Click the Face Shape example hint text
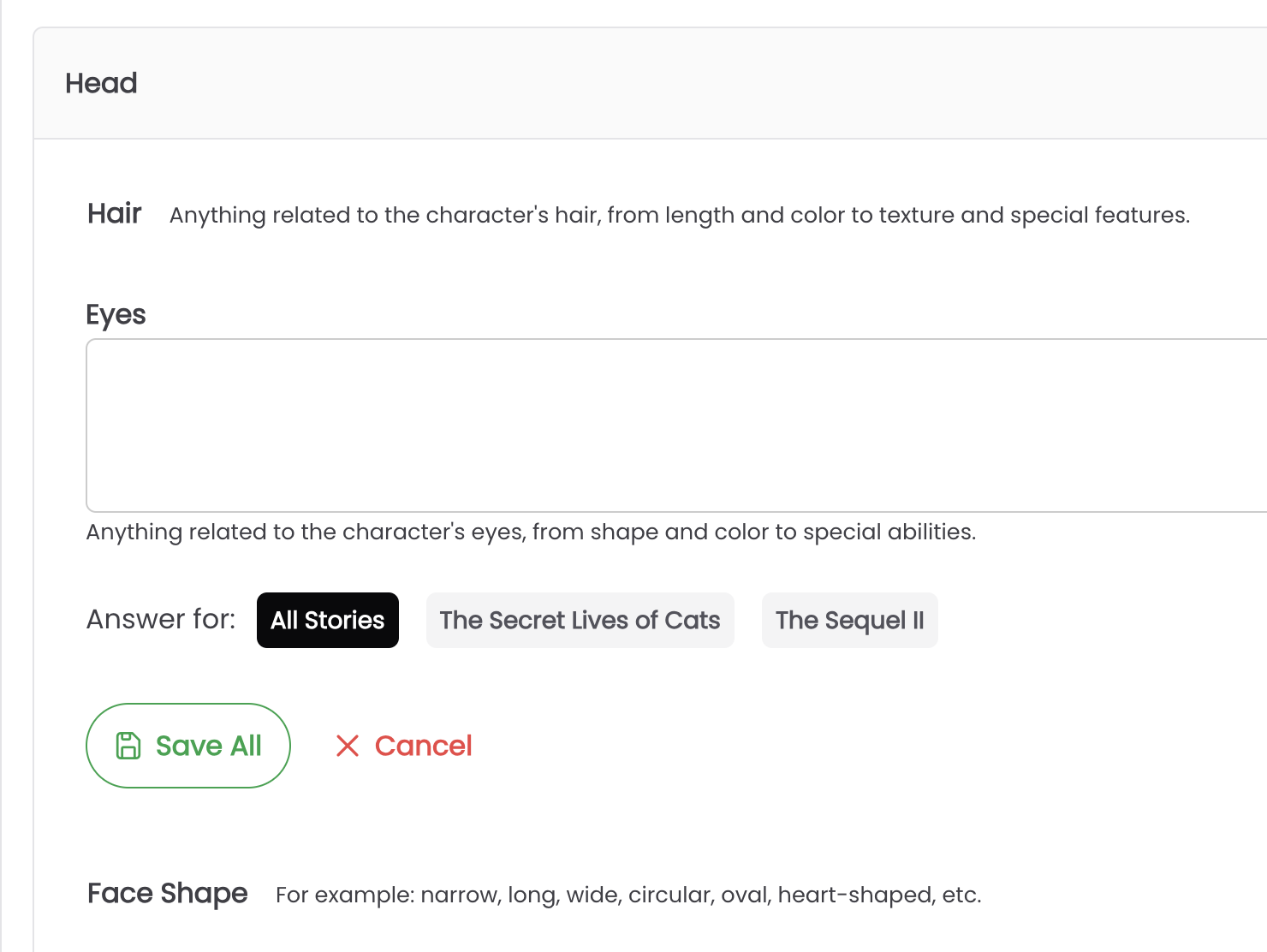Image resolution: width=1267 pixels, height=952 pixels. [628, 895]
